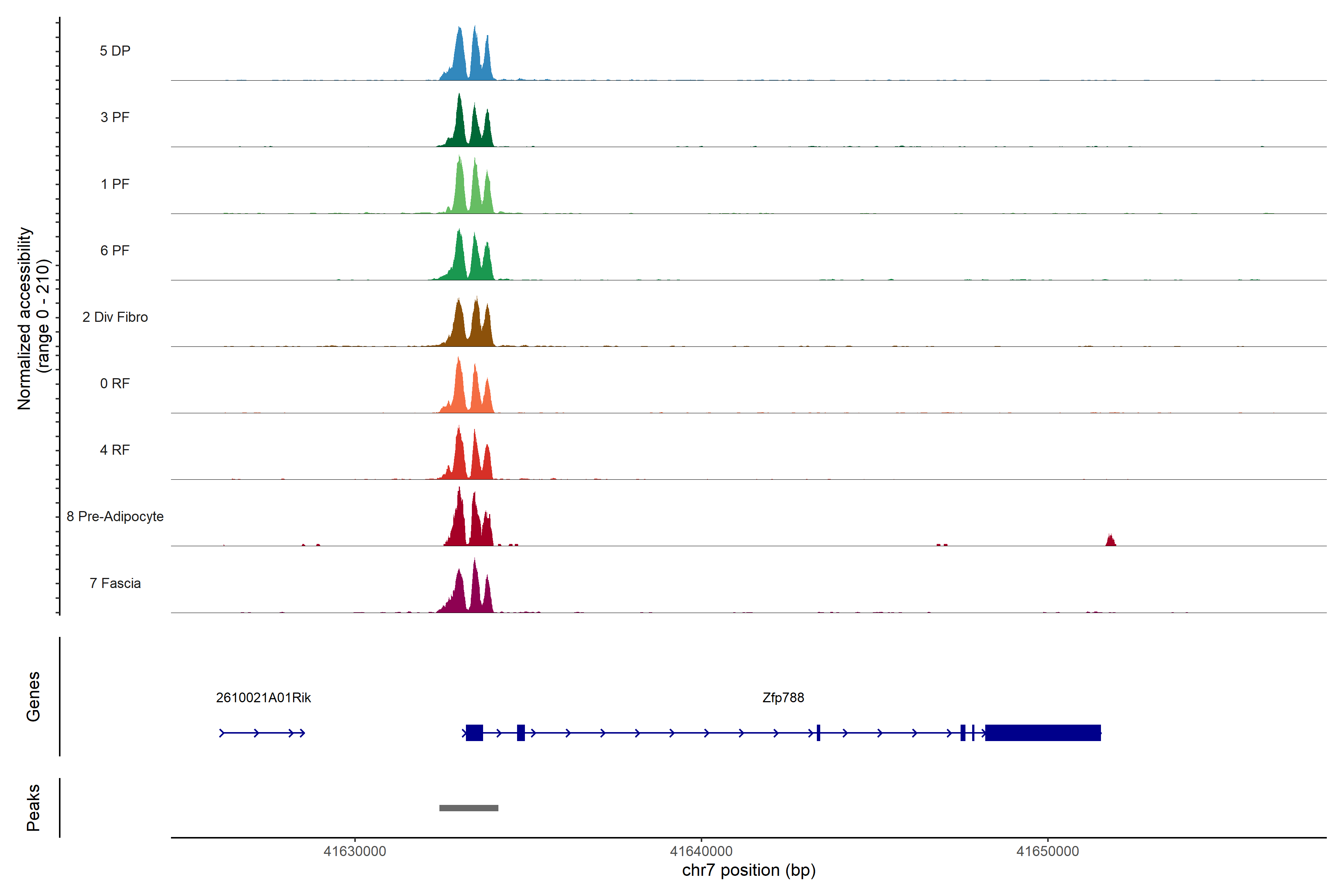This screenshot has width=1344, height=896.
Task: Click the 5 DP track label
Action: coord(115,51)
